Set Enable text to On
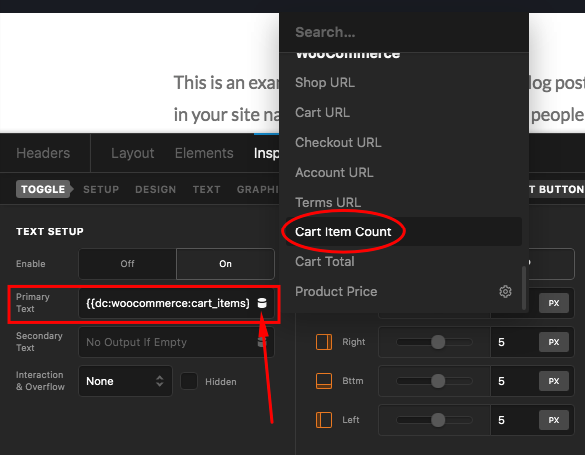 coord(225,264)
